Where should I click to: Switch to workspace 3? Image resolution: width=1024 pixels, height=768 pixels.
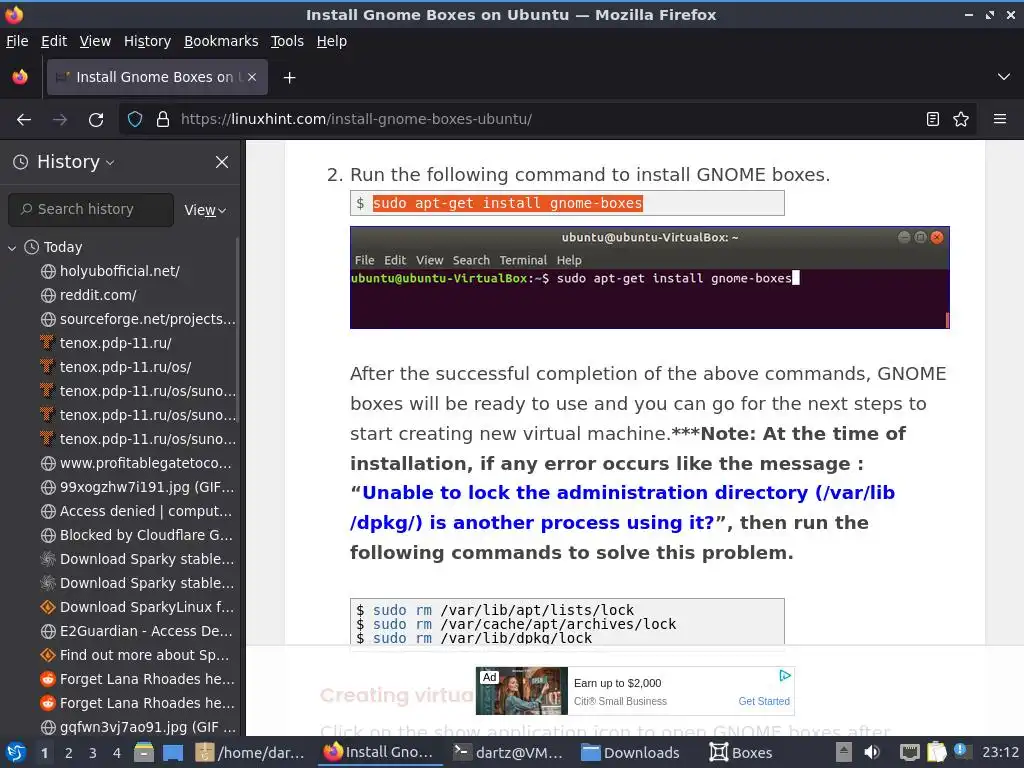click(x=93, y=754)
